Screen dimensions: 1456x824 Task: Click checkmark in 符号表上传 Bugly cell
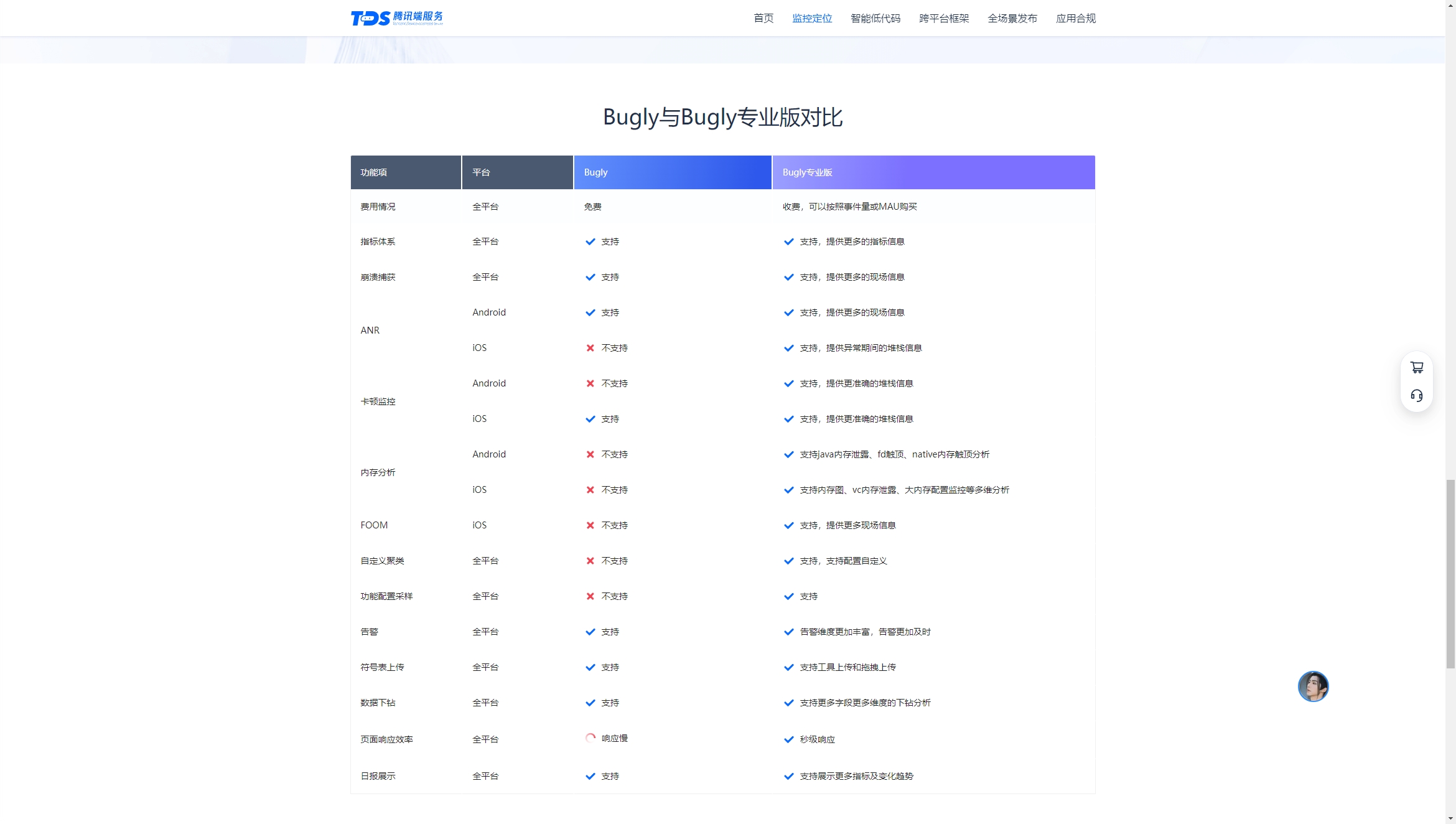click(590, 667)
